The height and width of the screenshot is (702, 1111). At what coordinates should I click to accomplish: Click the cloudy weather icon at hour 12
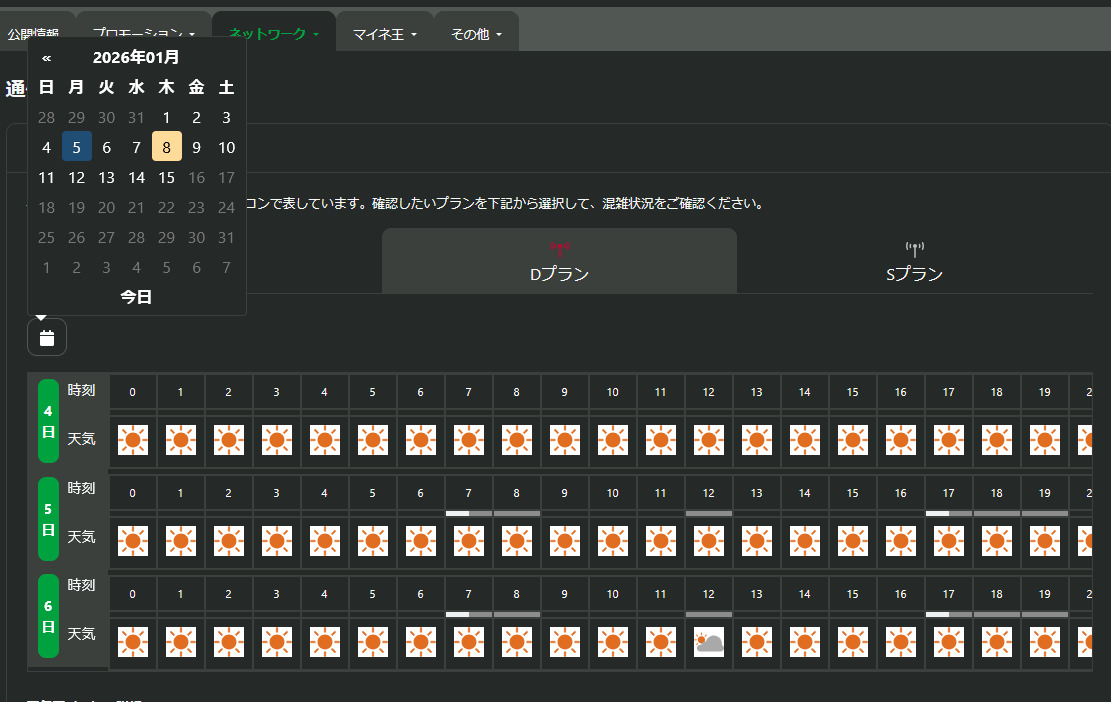click(x=709, y=642)
